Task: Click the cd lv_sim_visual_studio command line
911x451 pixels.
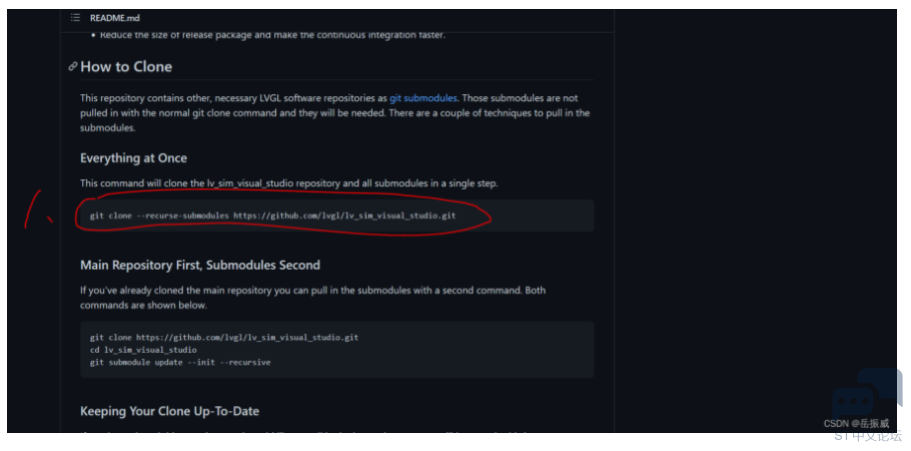Action: click(143, 350)
